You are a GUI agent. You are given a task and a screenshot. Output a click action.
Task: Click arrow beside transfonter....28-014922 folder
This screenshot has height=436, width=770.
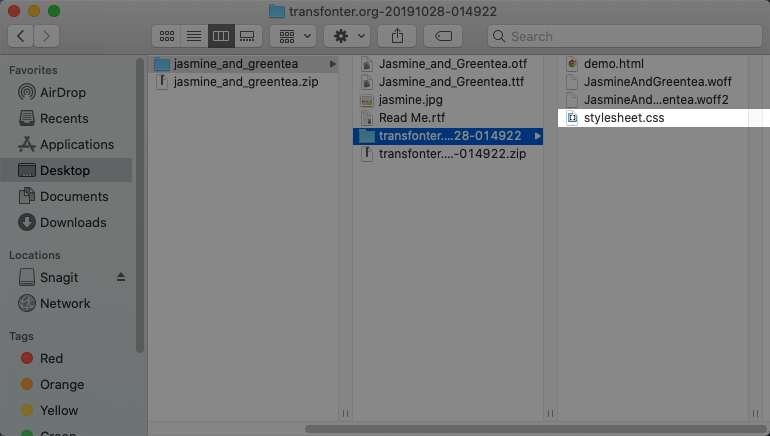[x=538, y=136]
